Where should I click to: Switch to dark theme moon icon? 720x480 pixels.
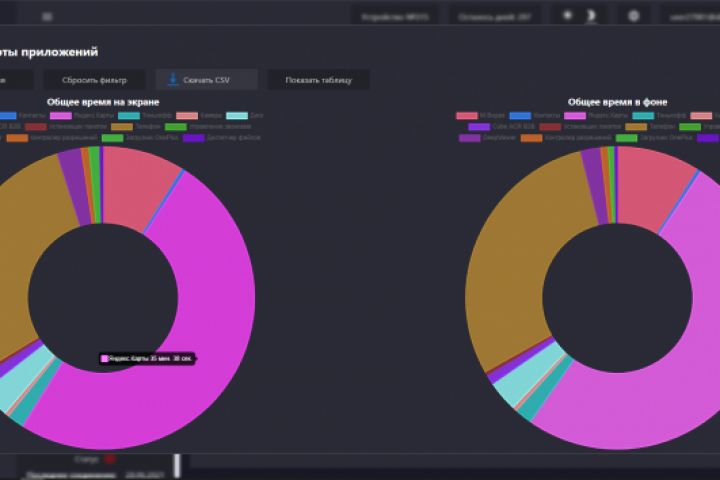[591, 16]
